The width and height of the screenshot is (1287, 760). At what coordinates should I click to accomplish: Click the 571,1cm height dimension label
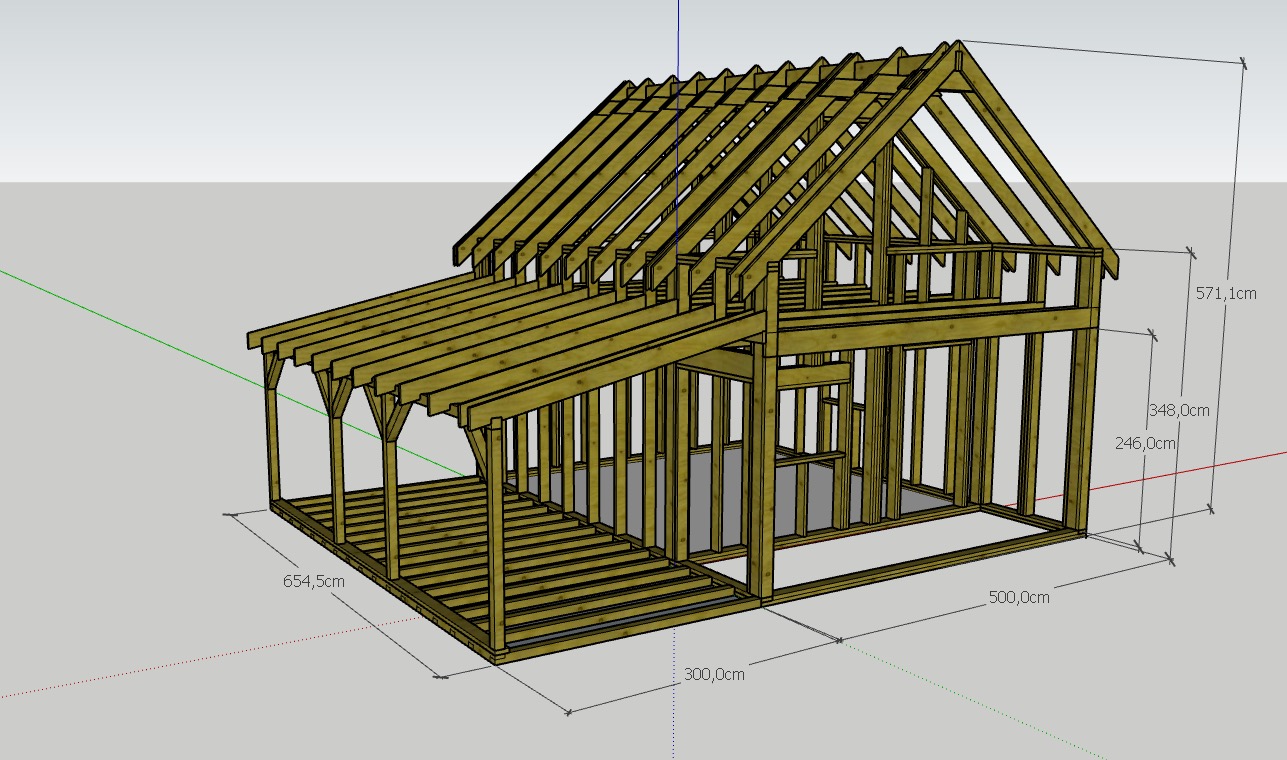pyautogui.click(x=1226, y=293)
